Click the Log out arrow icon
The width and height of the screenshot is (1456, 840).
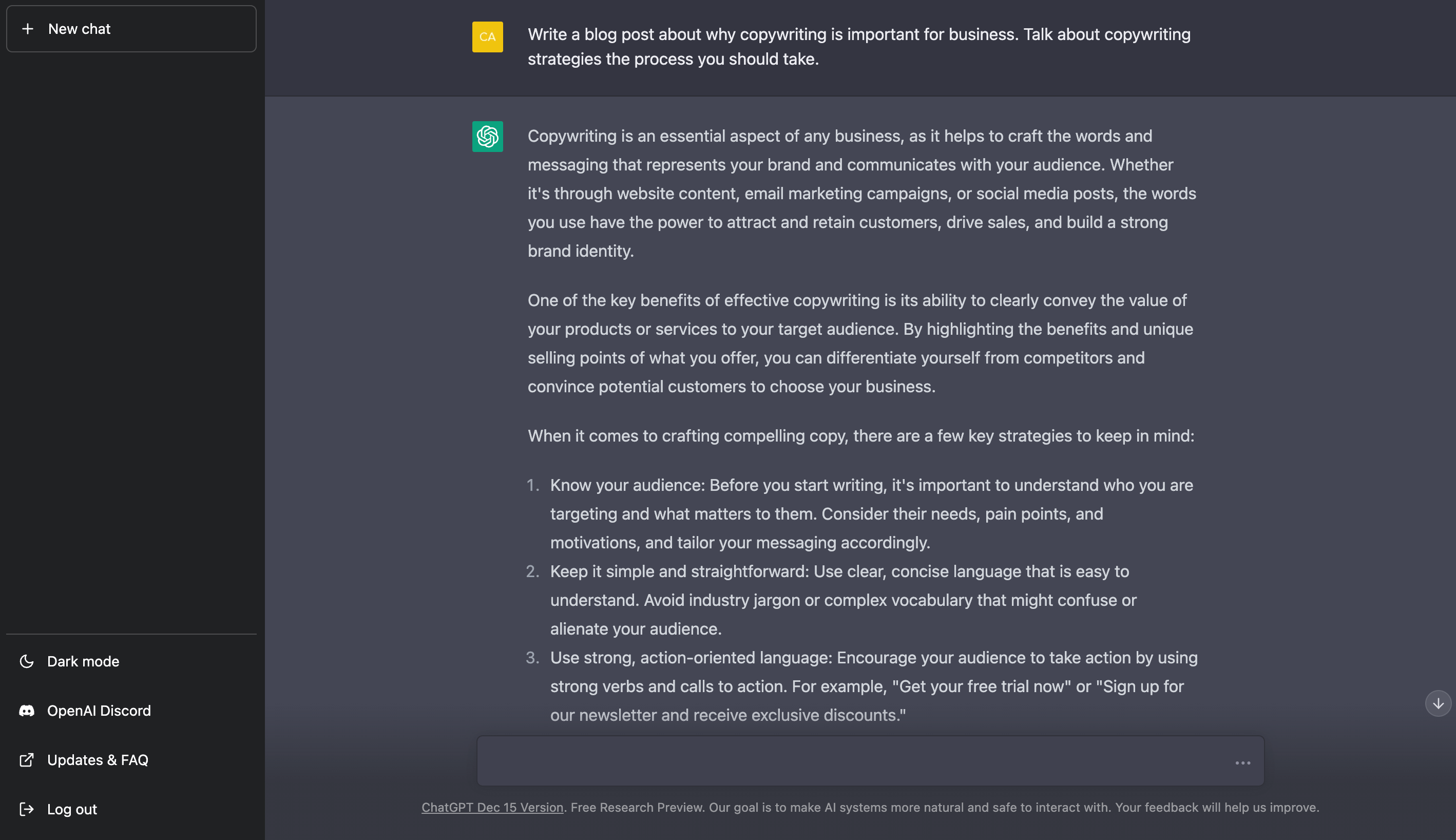27,809
